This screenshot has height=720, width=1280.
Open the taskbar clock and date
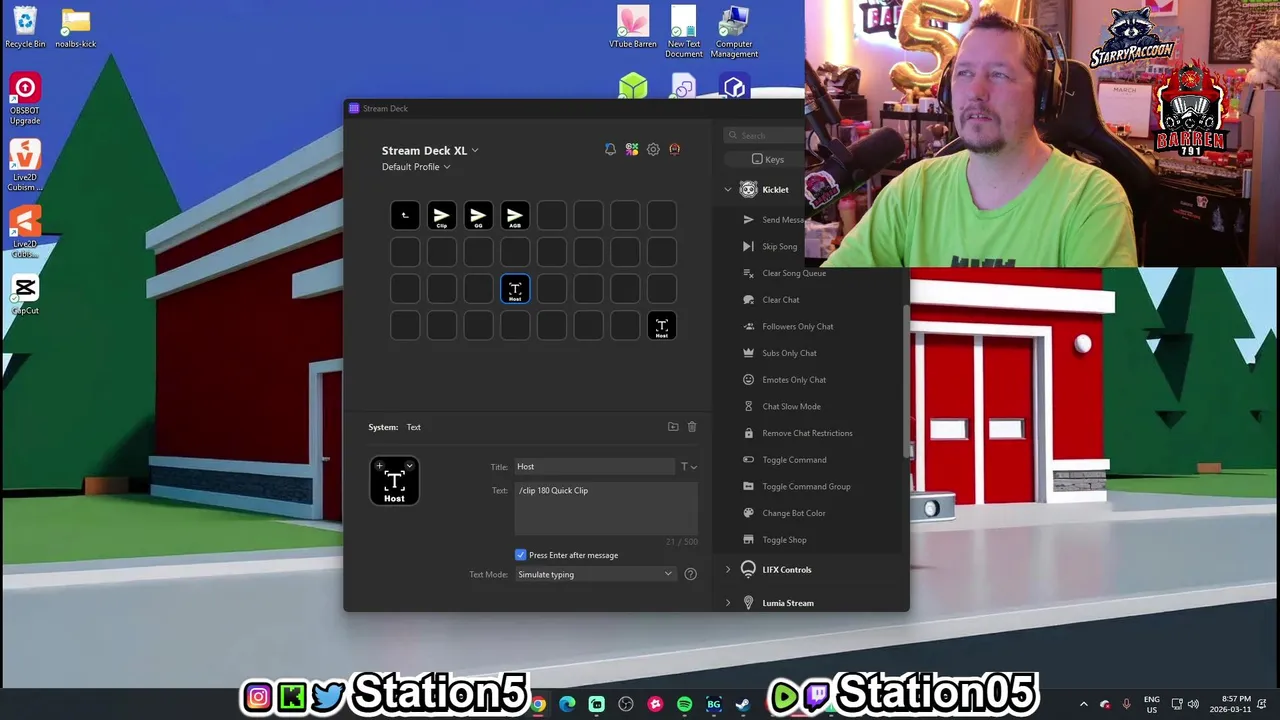coord(1231,704)
